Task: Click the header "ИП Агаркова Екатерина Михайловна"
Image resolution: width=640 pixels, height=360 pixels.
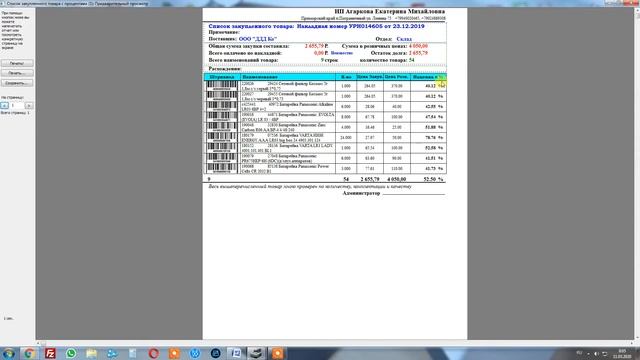Action: 389,11
